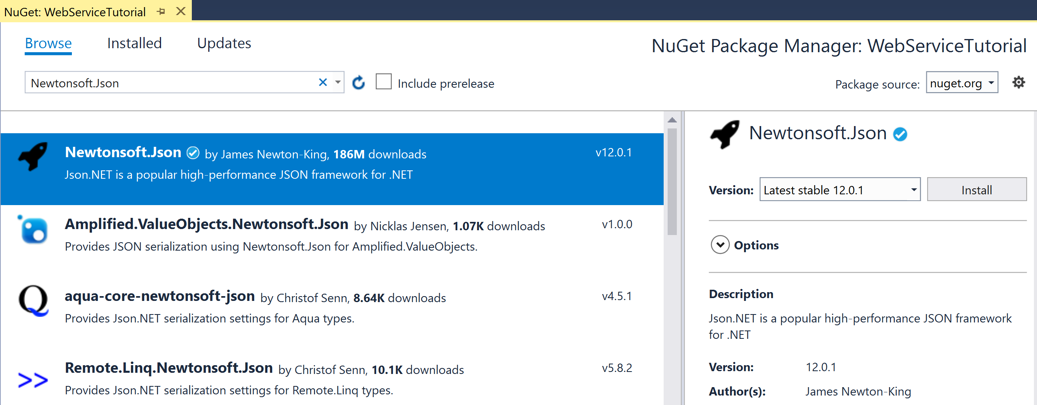Click the Install button

pyautogui.click(x=976, y=190)
